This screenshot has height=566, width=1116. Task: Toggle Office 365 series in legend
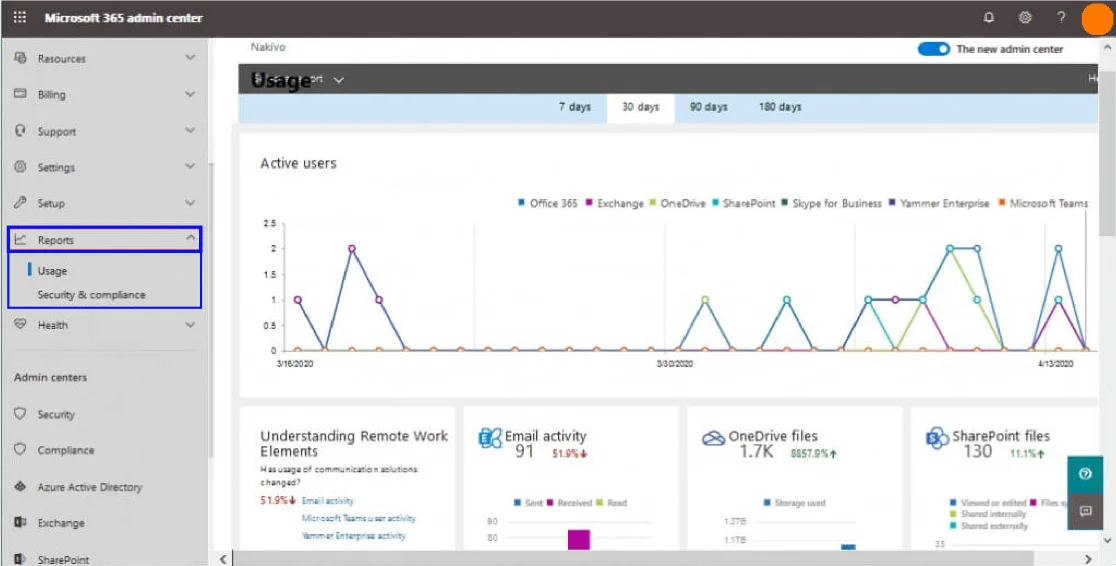click(547, 204)
